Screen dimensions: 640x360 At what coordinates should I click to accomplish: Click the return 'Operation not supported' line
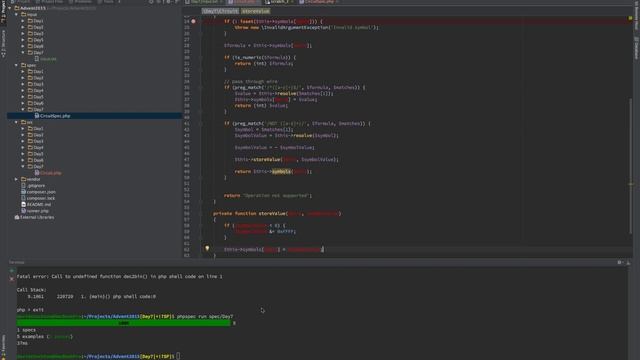tap(268, 196)
